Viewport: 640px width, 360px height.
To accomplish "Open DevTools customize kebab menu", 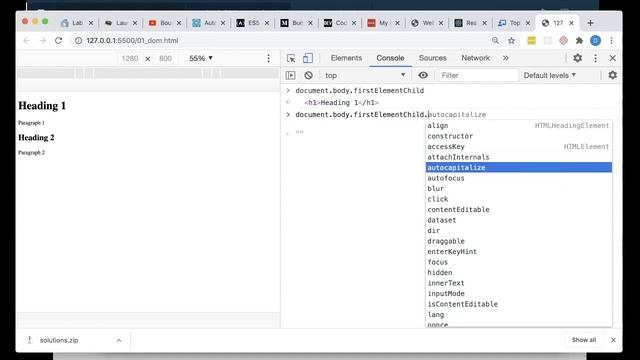I will [596, 58].
